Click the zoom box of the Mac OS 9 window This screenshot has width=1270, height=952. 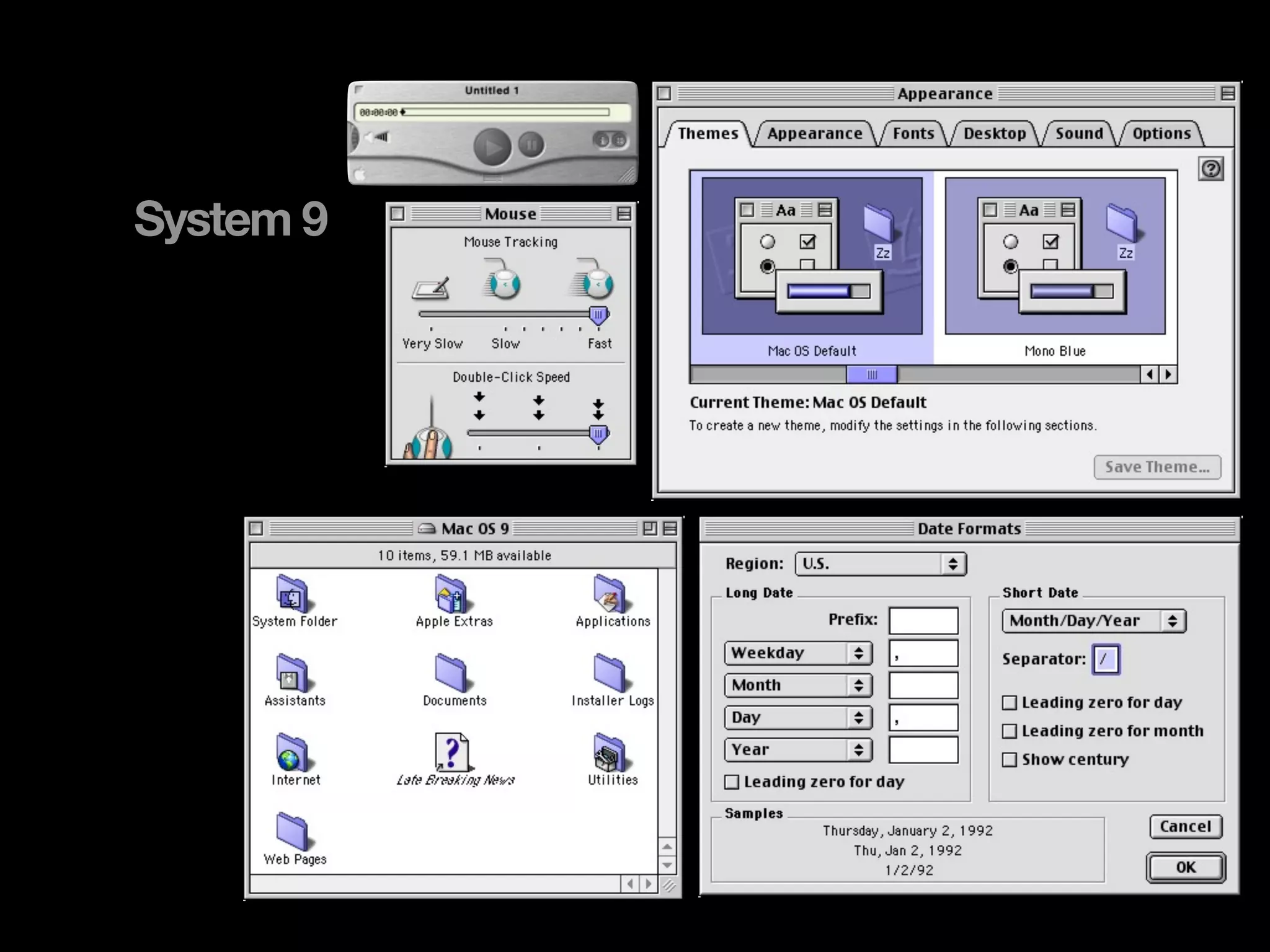coord(650,529)
